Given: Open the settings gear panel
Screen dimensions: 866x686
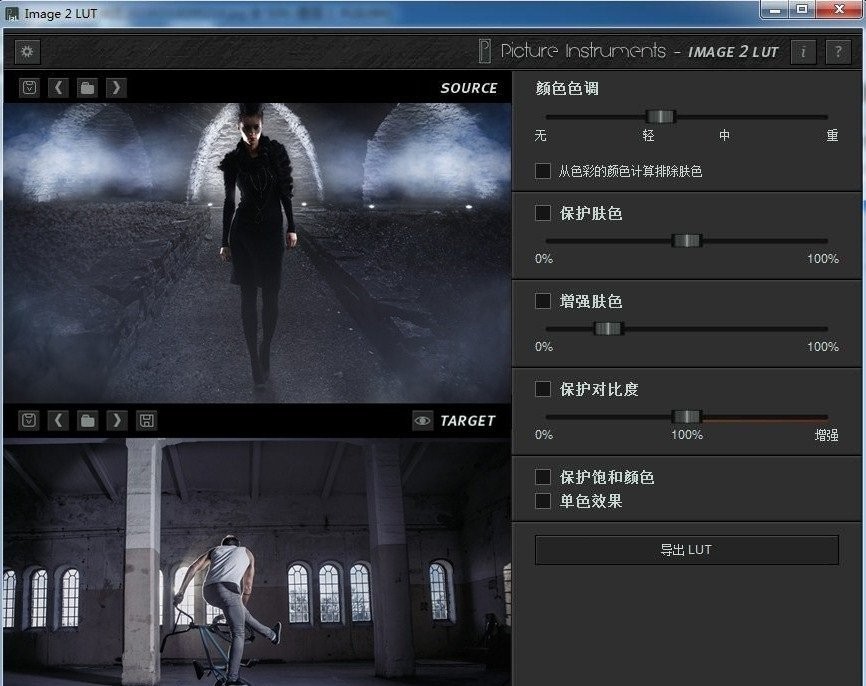Looking at the screenshot, I should click(x=27, y=51).
